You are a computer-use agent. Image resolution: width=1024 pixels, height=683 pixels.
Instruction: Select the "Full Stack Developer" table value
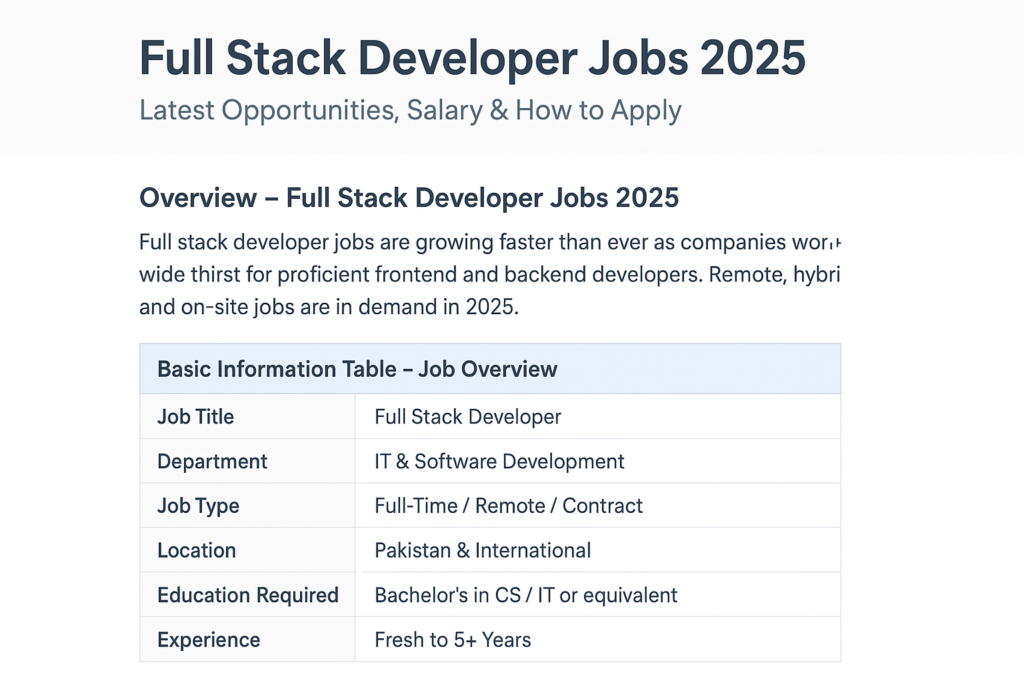pos(468,417)
